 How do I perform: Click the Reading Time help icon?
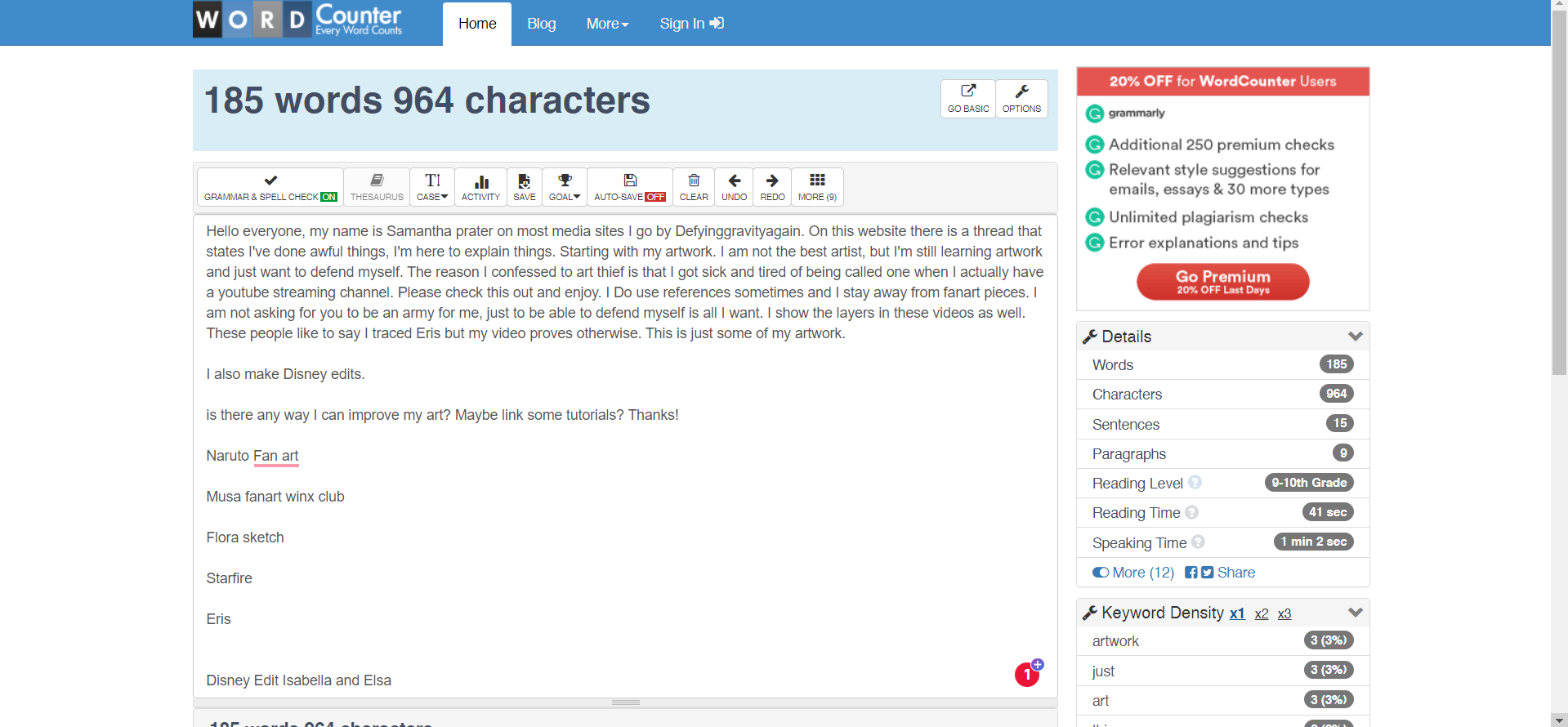tap(1191, 512)
